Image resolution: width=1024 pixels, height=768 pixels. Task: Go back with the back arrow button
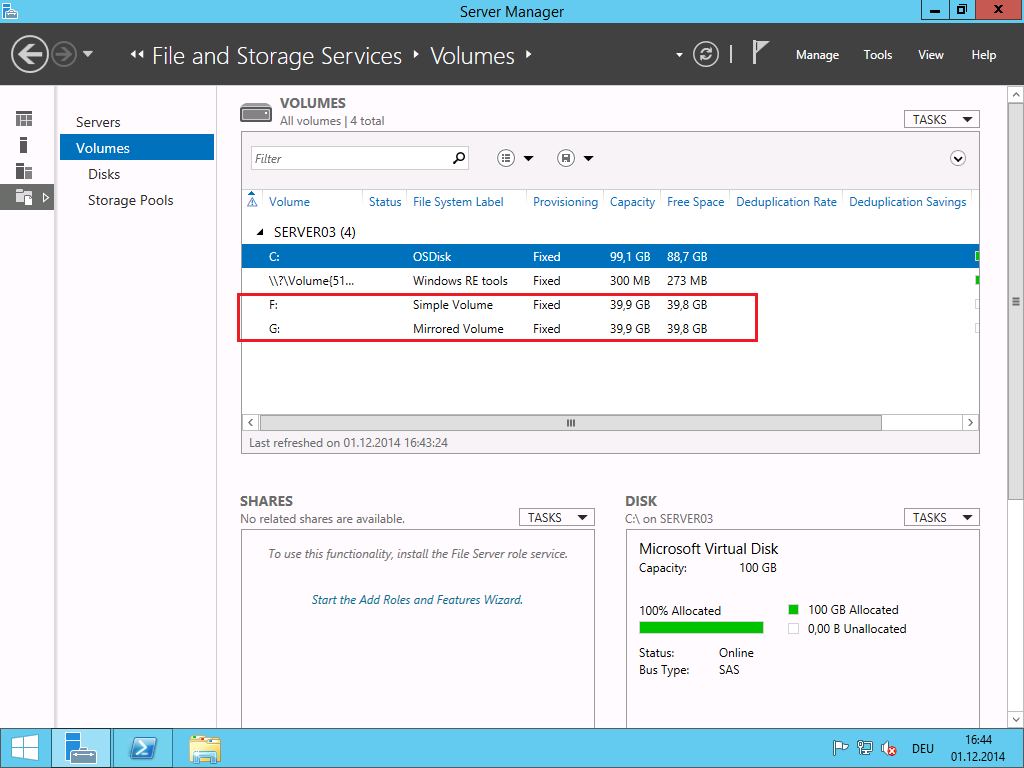[30, 54]
